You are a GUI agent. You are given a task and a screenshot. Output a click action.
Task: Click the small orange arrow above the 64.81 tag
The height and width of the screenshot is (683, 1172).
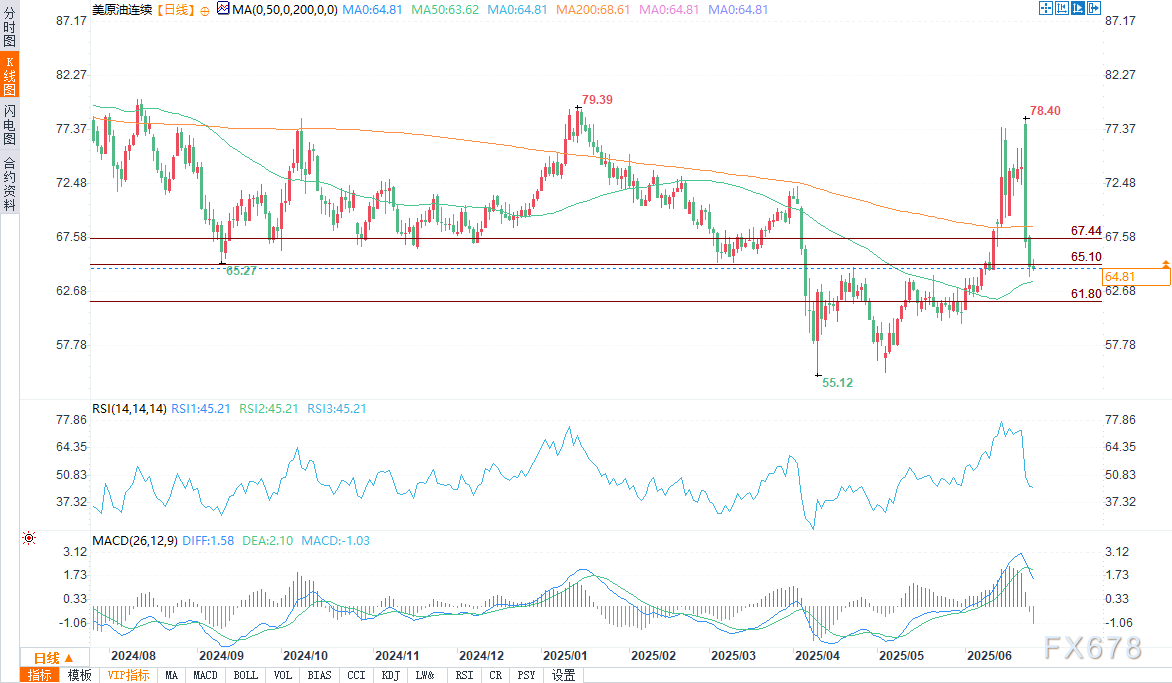[1165, 263]
